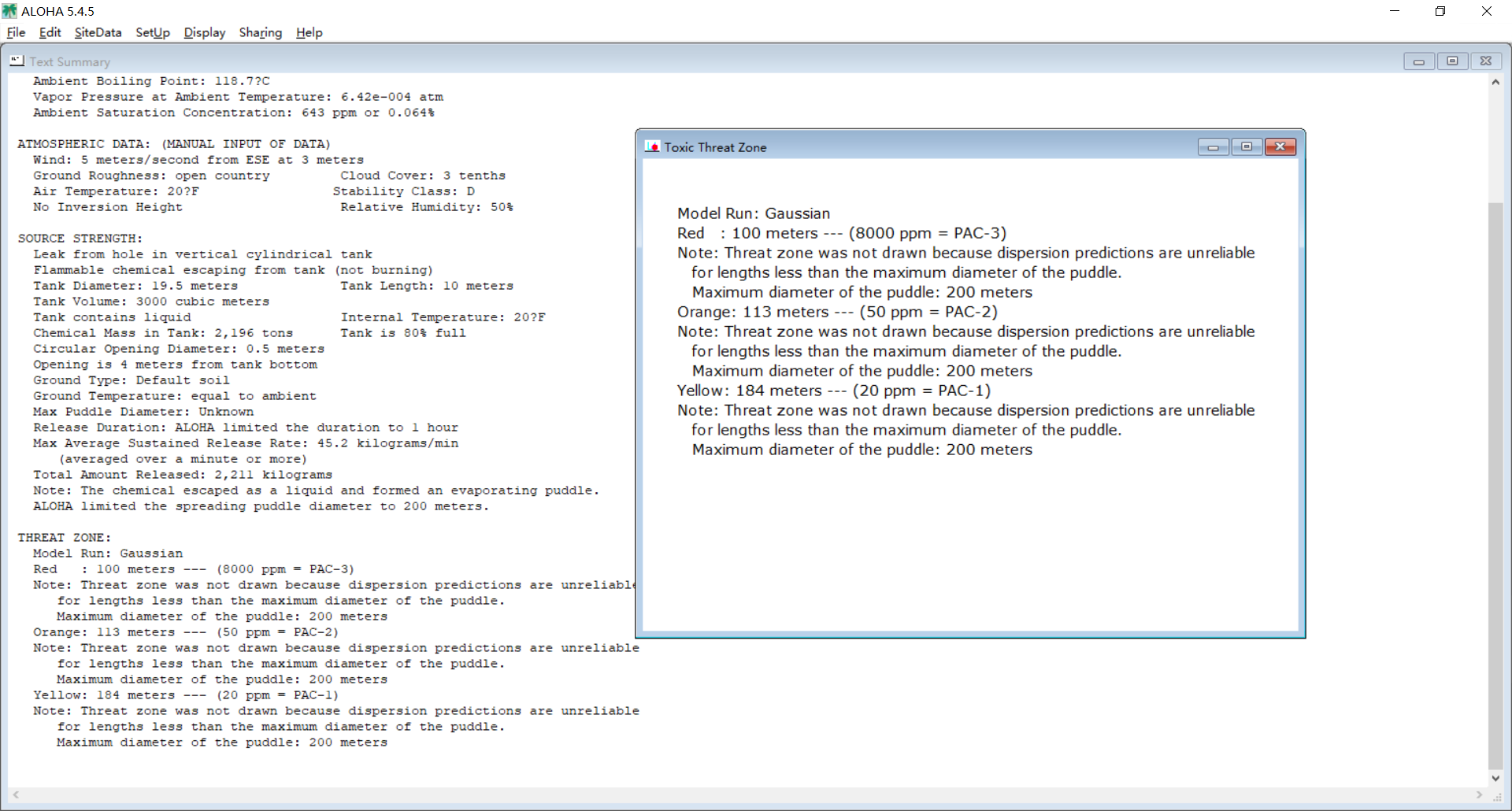Open the Sharing menu
Screen dimensions: 1512x811
click(x=261, y=32)
